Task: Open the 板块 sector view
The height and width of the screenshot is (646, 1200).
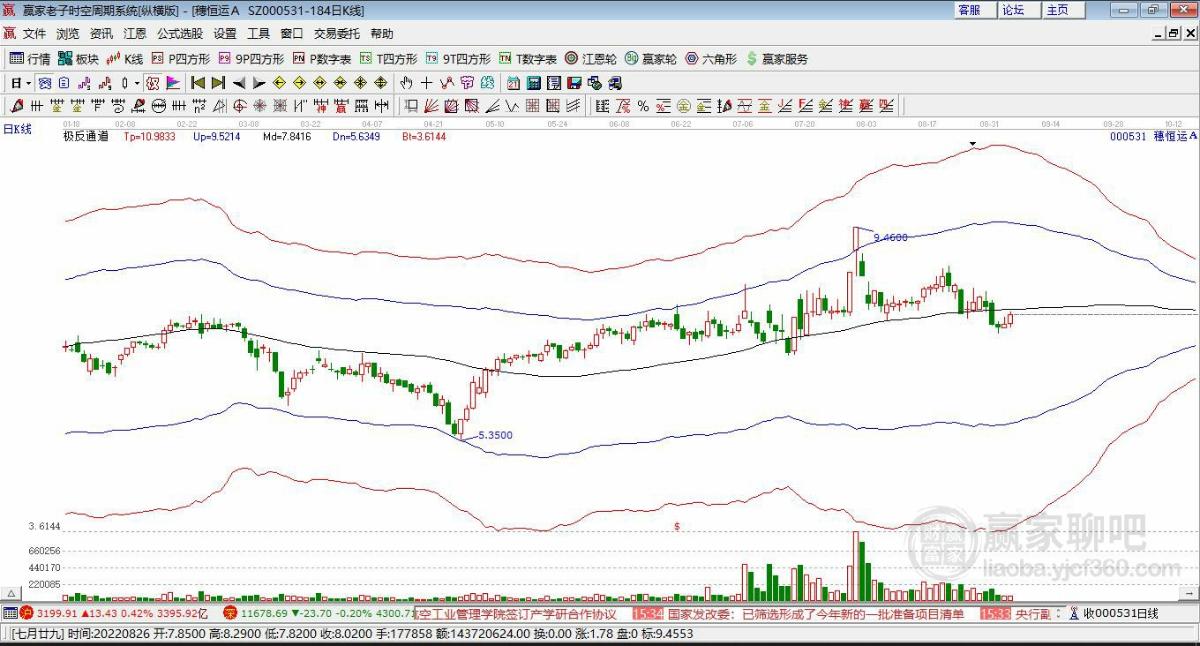Action: click(79, 59)
